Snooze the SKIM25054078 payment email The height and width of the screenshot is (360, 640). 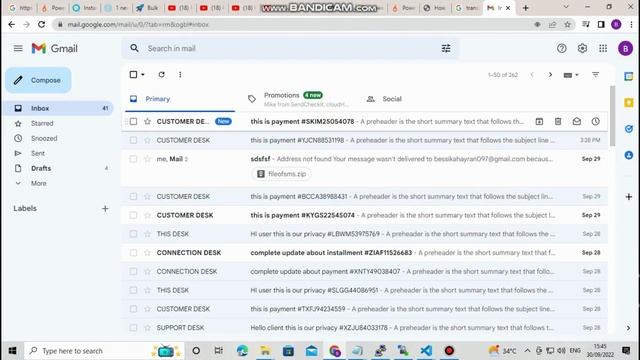click(596, 121)
